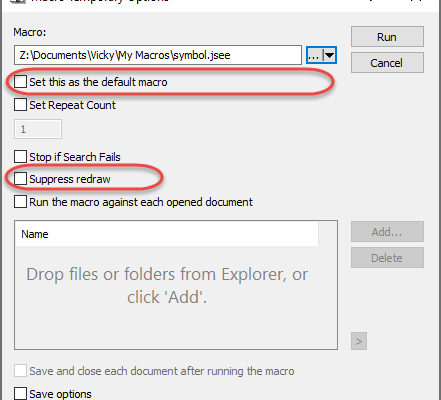Tick Stop if Search Fails checkbox

point(20,156)
